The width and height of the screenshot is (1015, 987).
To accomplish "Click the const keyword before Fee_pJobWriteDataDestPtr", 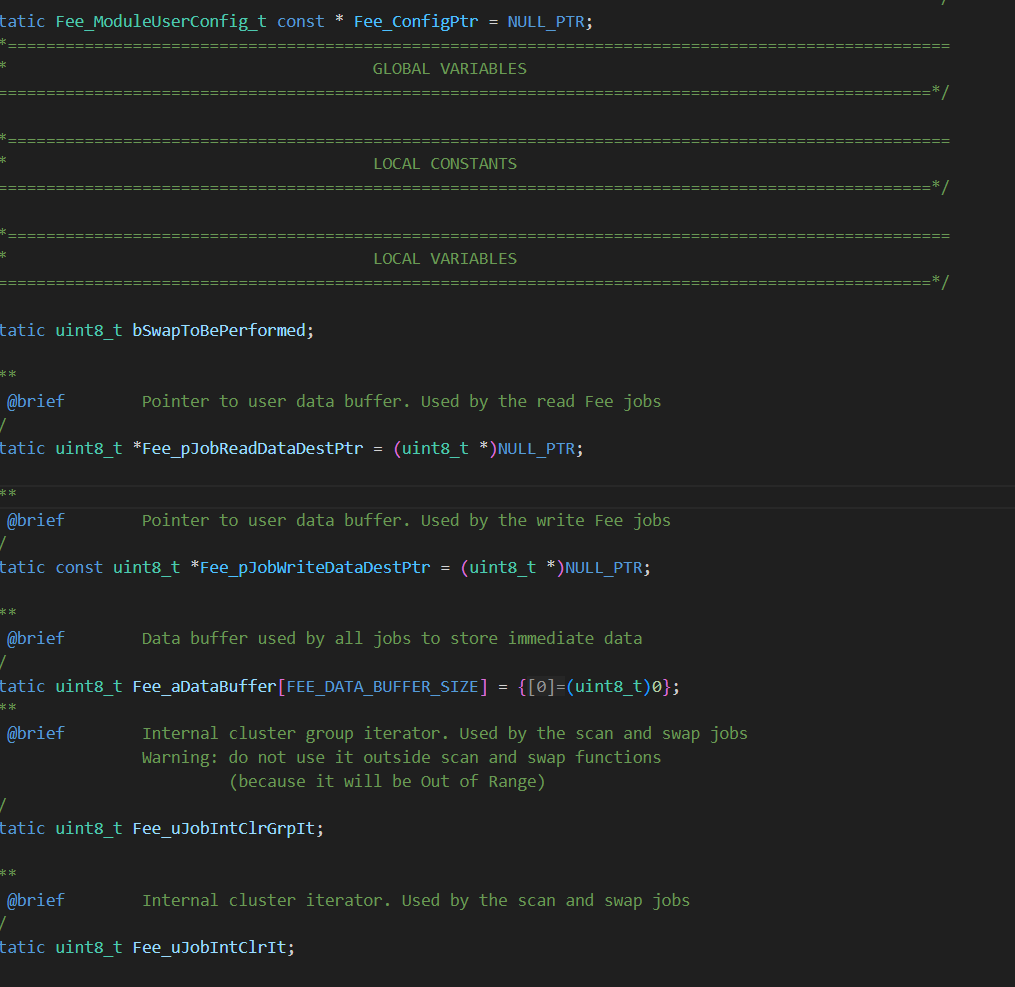I will click(x=79, y=568).
